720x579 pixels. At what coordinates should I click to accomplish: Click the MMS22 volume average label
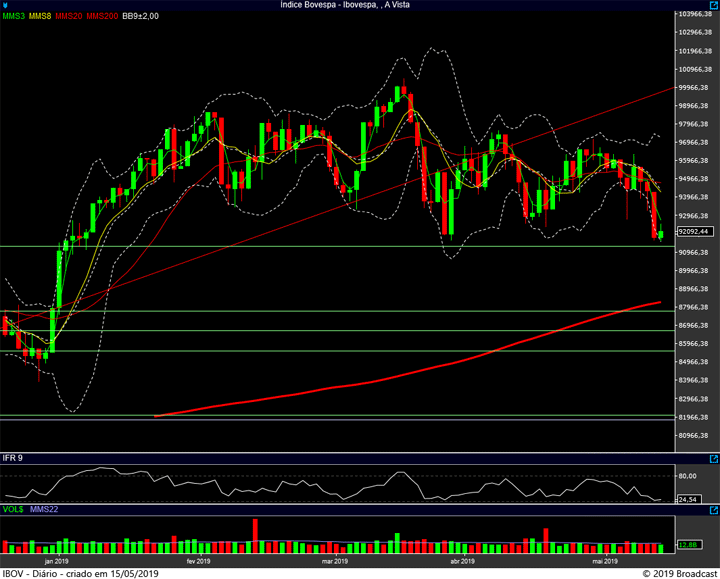[44, 510]
